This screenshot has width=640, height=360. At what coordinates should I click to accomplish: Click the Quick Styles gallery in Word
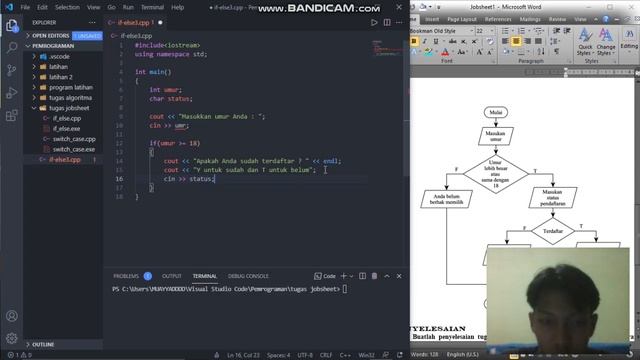[585, 42]
